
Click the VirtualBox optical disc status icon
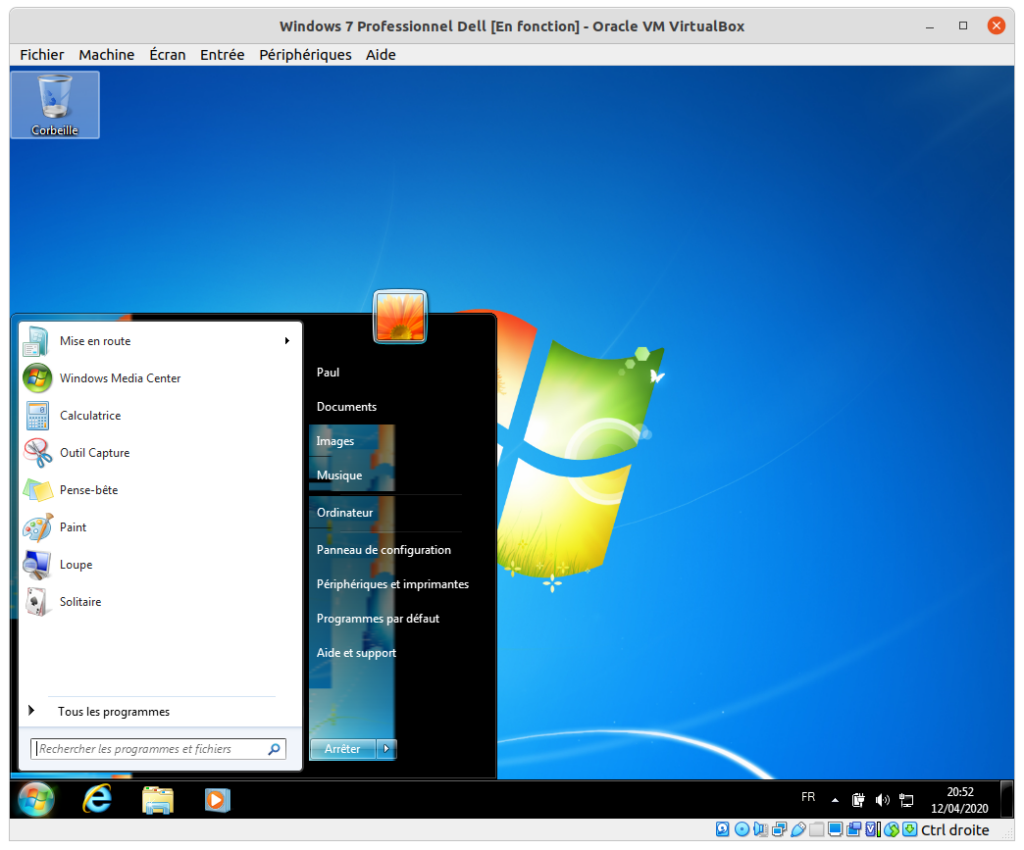[741, 830]
